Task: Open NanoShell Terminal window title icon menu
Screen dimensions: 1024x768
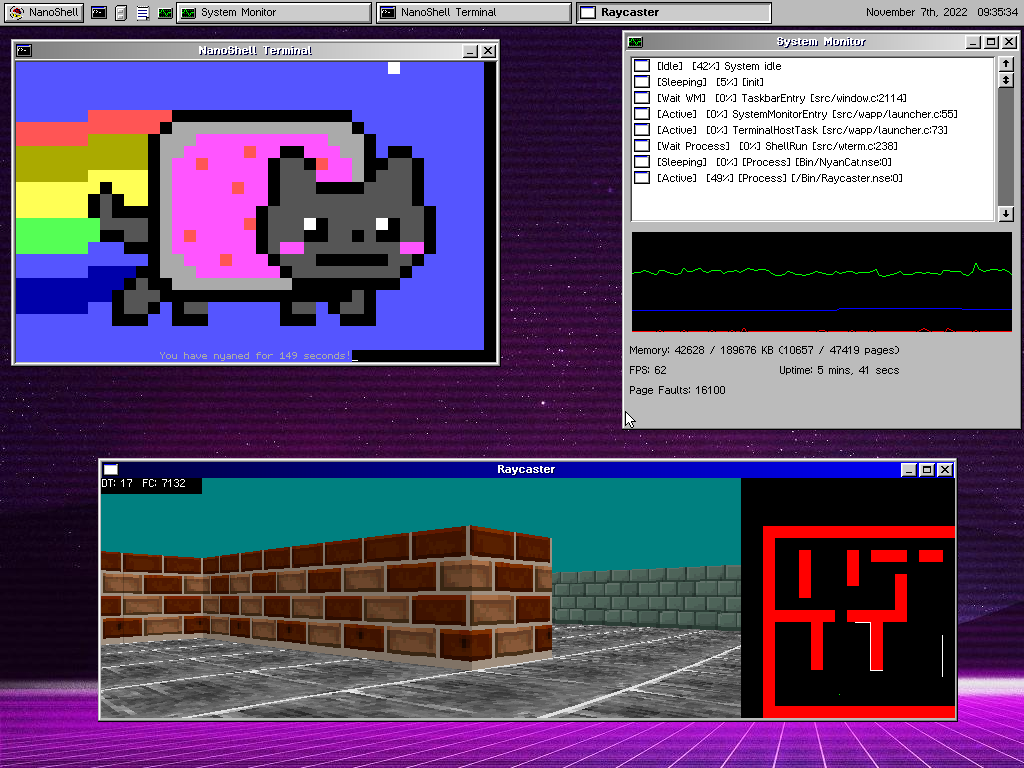Action: [24, 51]
